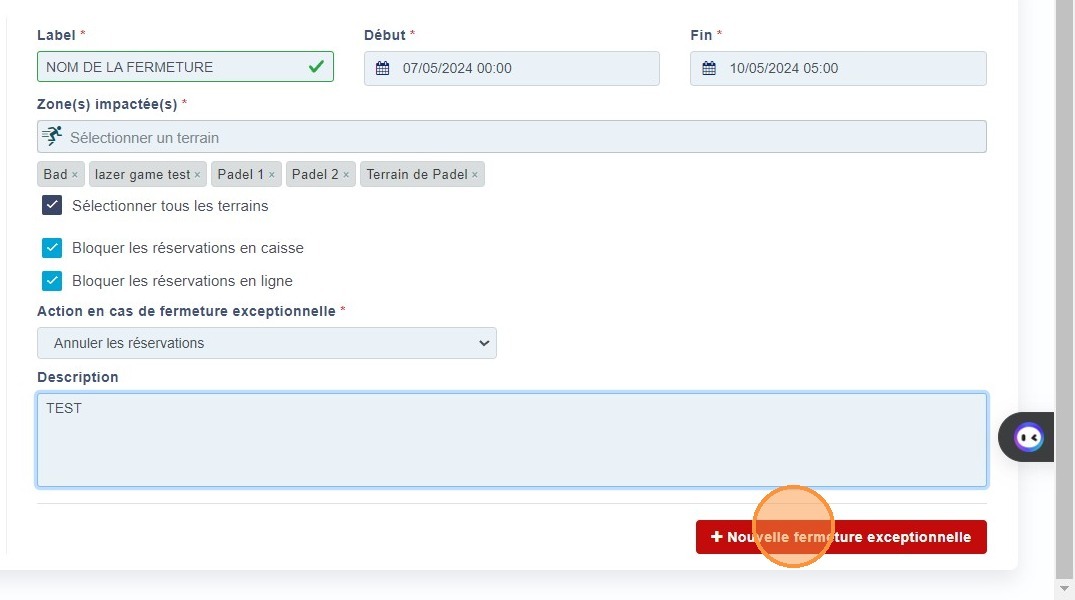Click the running person terrain icon

[52, 137]
